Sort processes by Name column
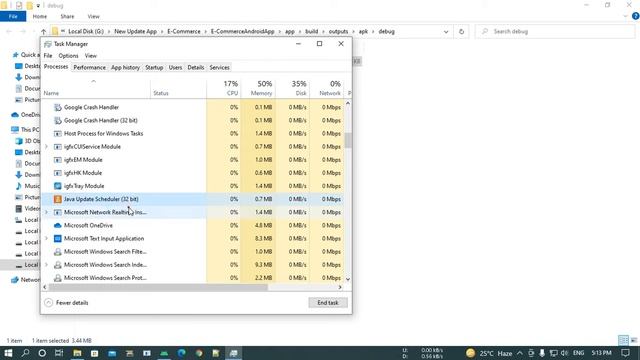Screen dimensions: 640x360 pyautogui.click(x=96, y=88)
